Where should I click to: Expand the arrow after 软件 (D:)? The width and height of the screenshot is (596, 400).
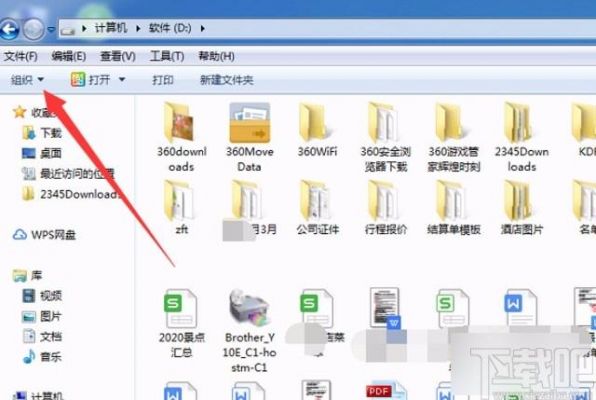click(203, 29)
